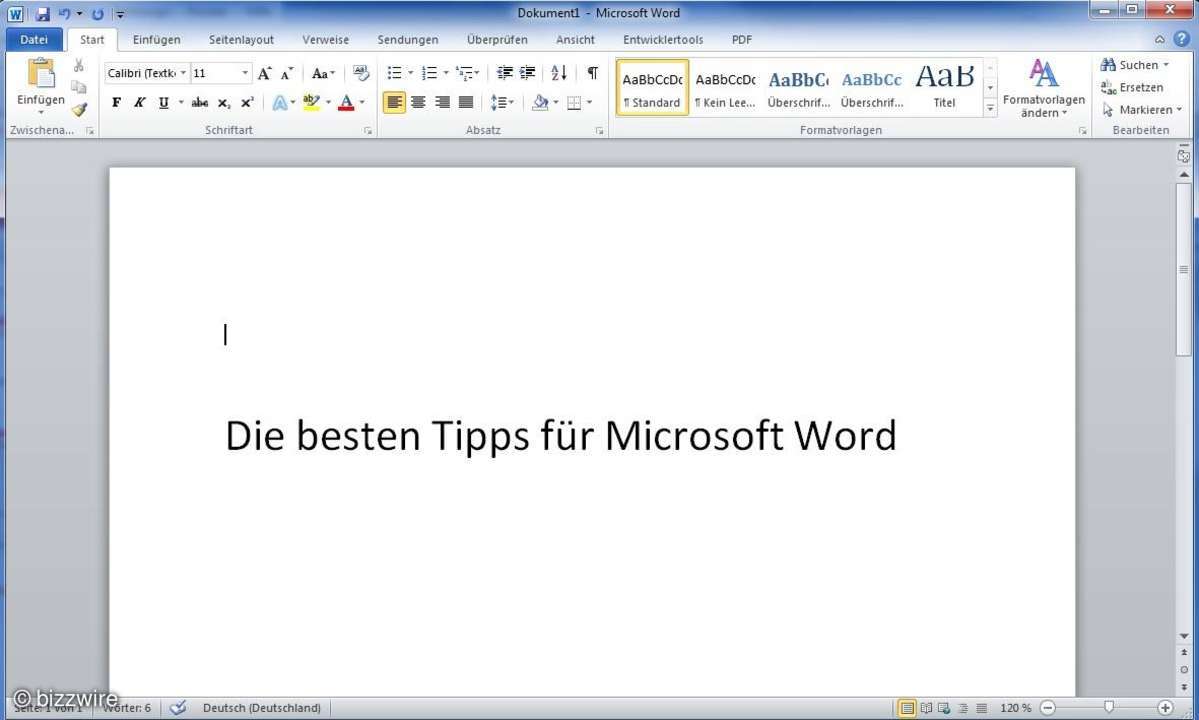Expand the underline style dropdown arrow
1199x720 pixels.
click(x=181, y=102)
